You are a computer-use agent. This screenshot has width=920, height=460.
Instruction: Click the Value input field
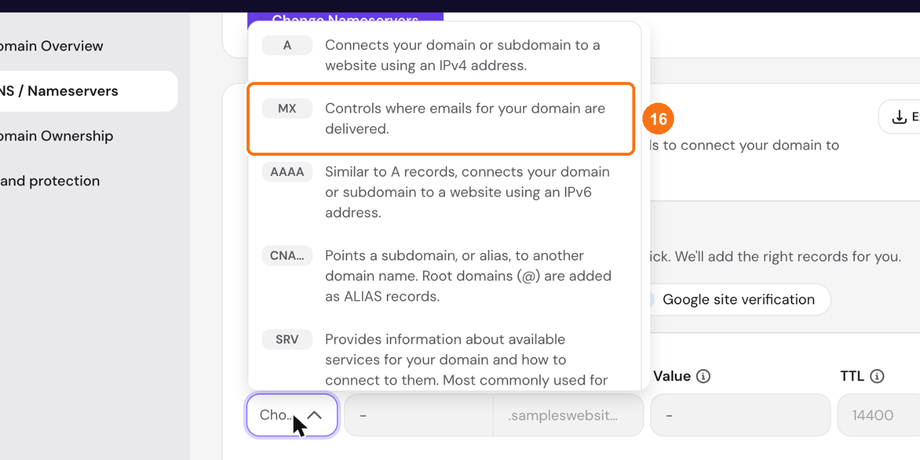(x=740, y=415)
